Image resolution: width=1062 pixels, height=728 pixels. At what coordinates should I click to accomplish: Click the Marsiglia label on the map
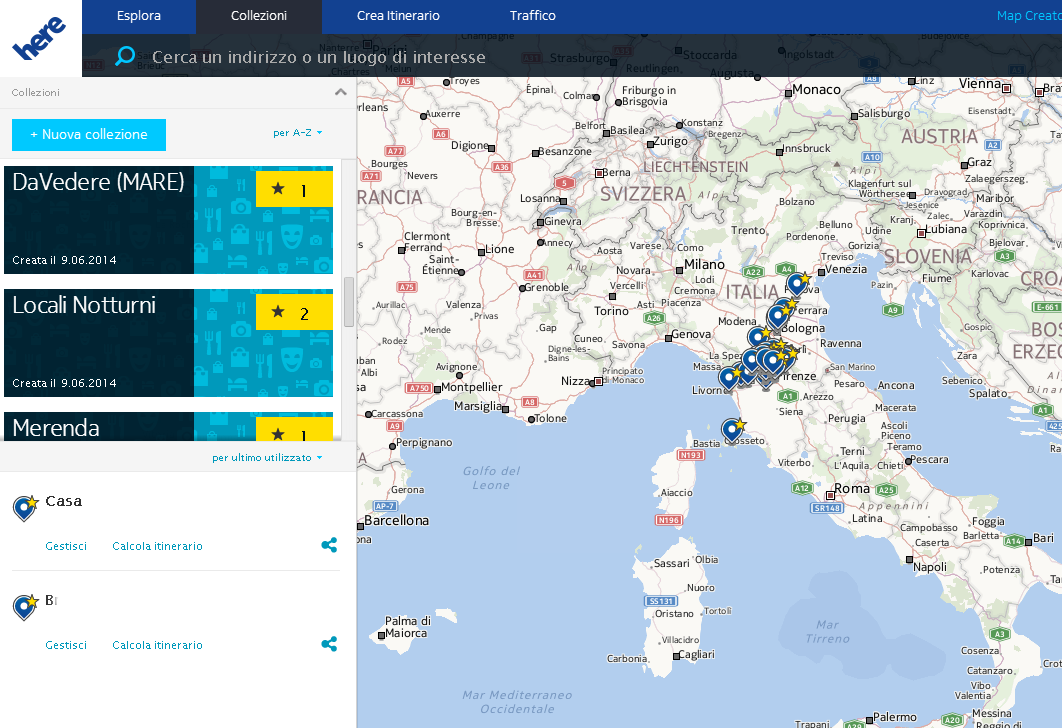[478, 406]
